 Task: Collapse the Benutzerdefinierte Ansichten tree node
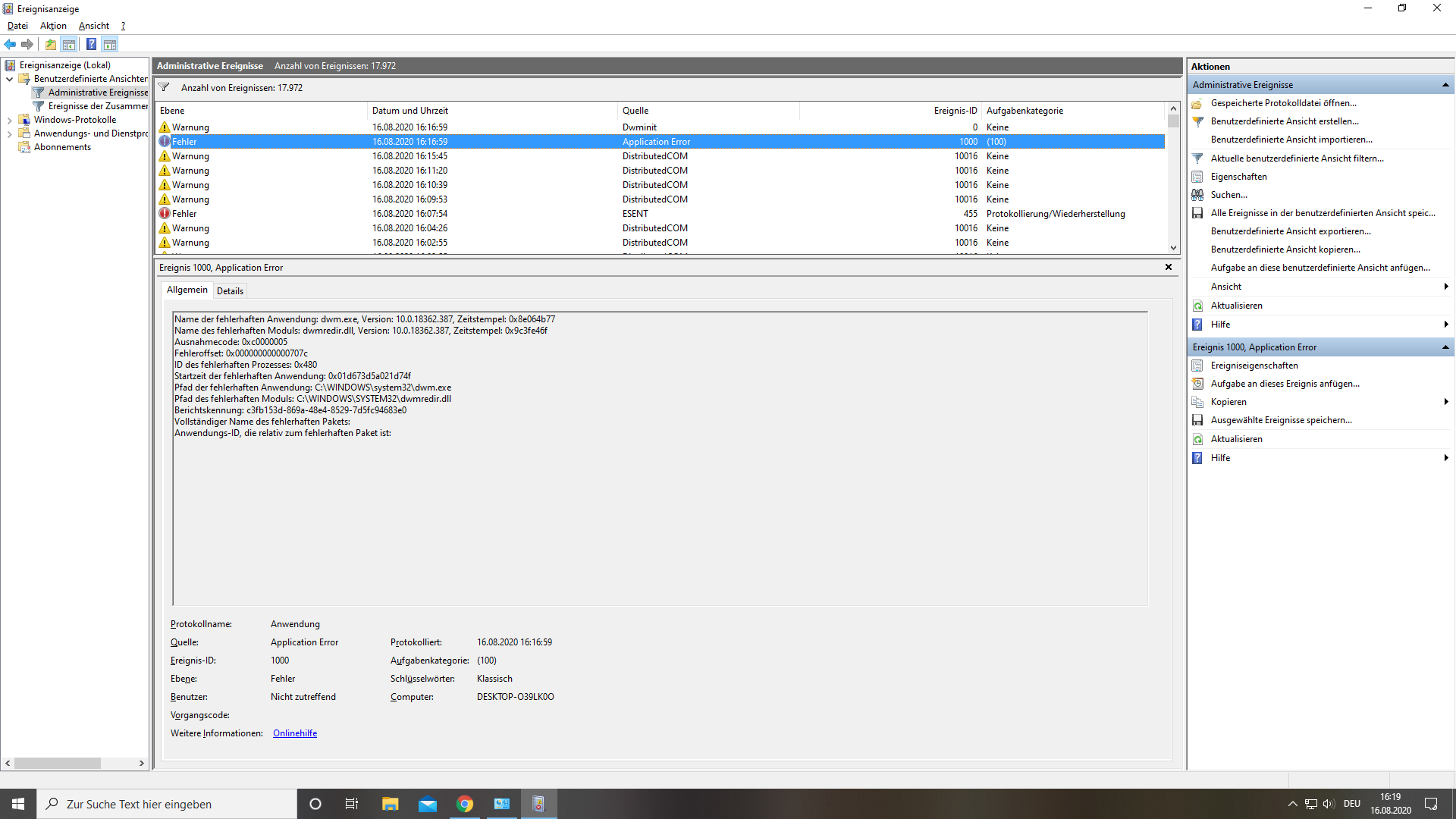(9, 79)
